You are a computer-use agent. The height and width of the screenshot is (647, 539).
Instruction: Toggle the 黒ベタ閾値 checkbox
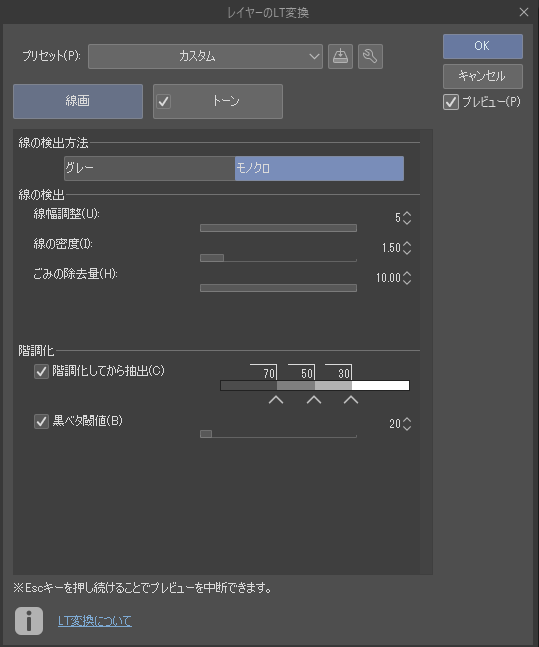pos(41,421)
